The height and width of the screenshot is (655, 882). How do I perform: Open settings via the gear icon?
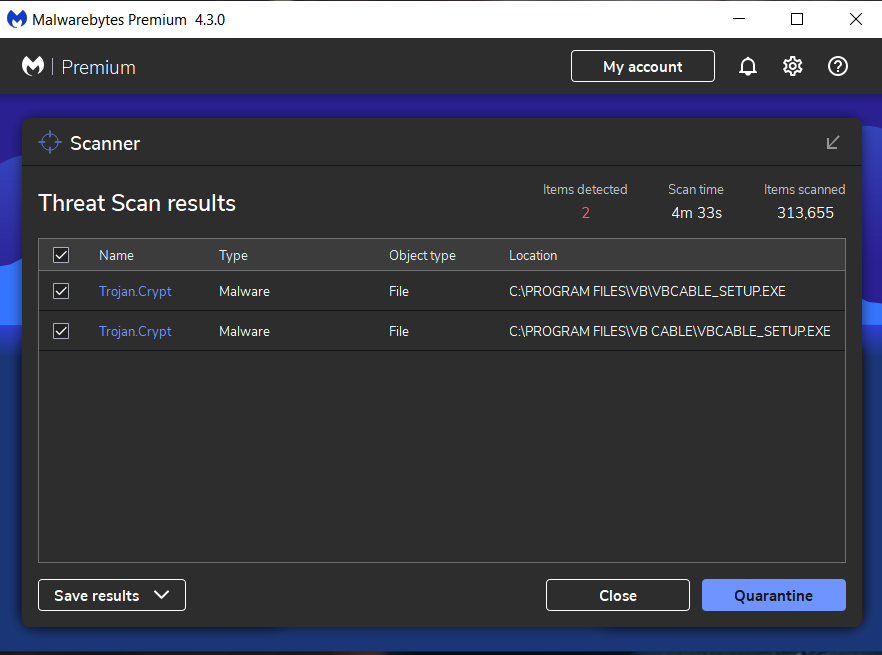click(792, 67)
